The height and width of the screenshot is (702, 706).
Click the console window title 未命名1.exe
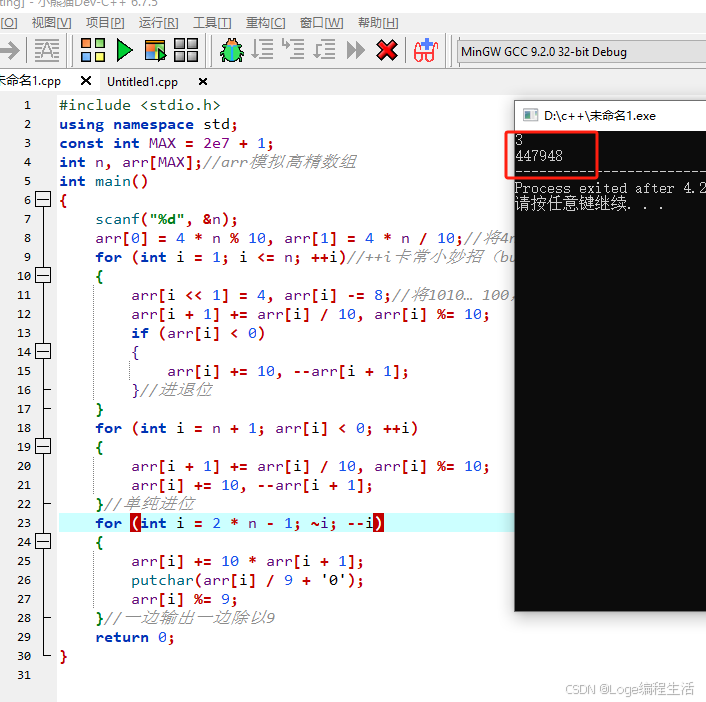coord(600,116)
